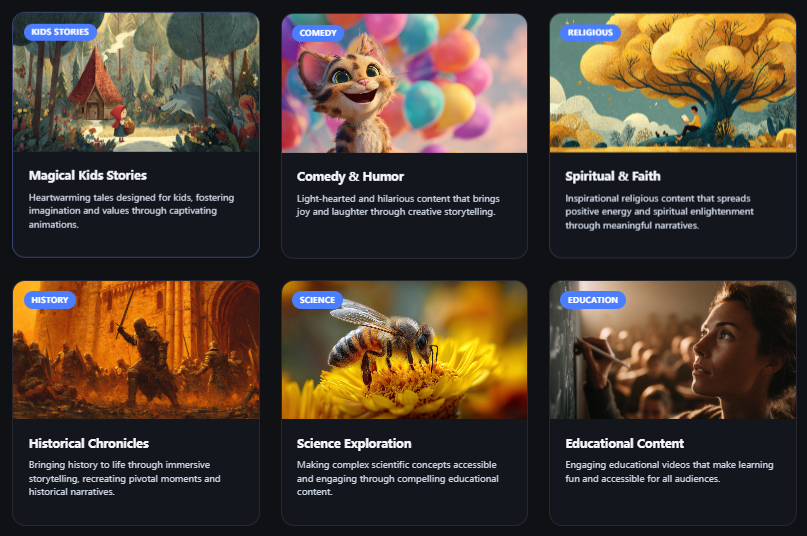Open the golden tree reader thumbnail
Viewport: 807px width, 536px height.
[x=673, y=83]
